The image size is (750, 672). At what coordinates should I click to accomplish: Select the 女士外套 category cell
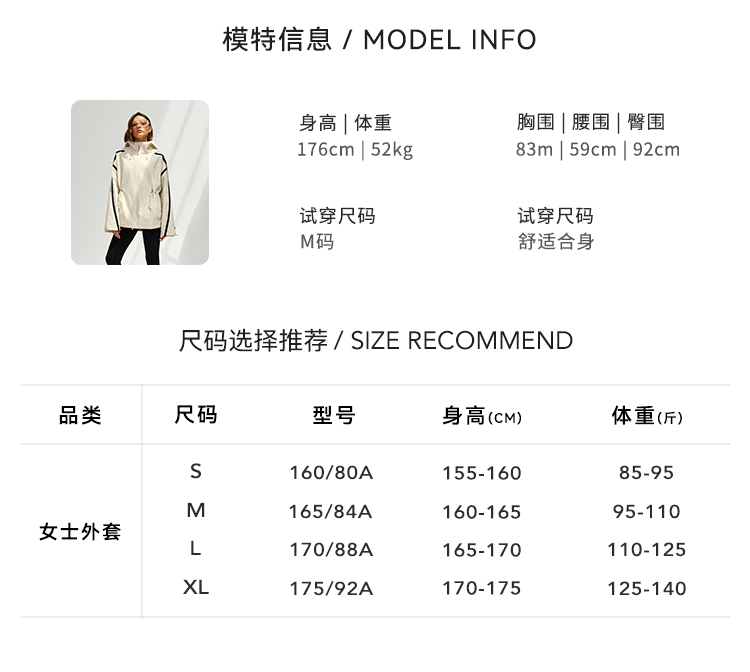click(80, 531)
